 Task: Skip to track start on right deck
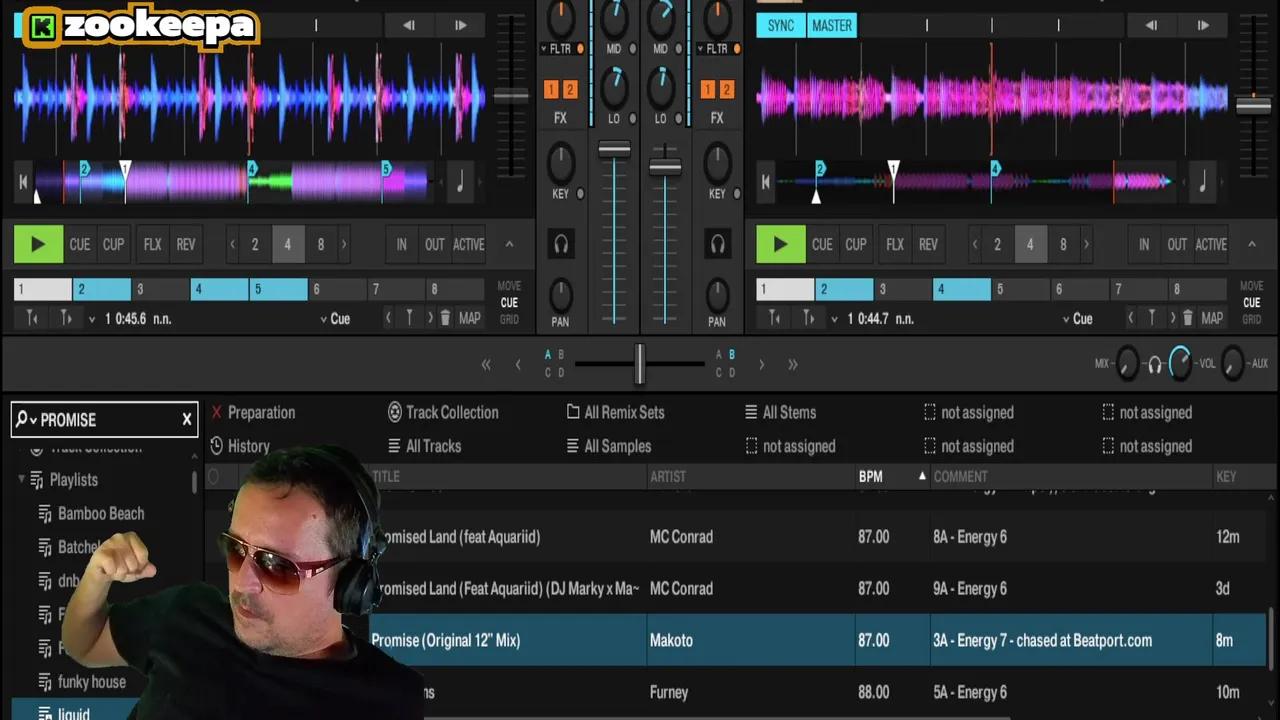765,182
